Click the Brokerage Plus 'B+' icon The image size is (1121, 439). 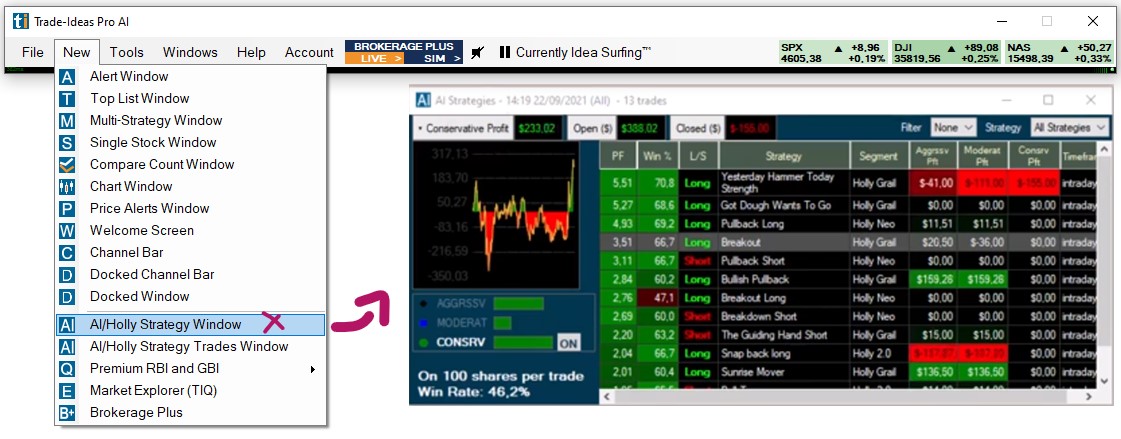coord(67,413)
